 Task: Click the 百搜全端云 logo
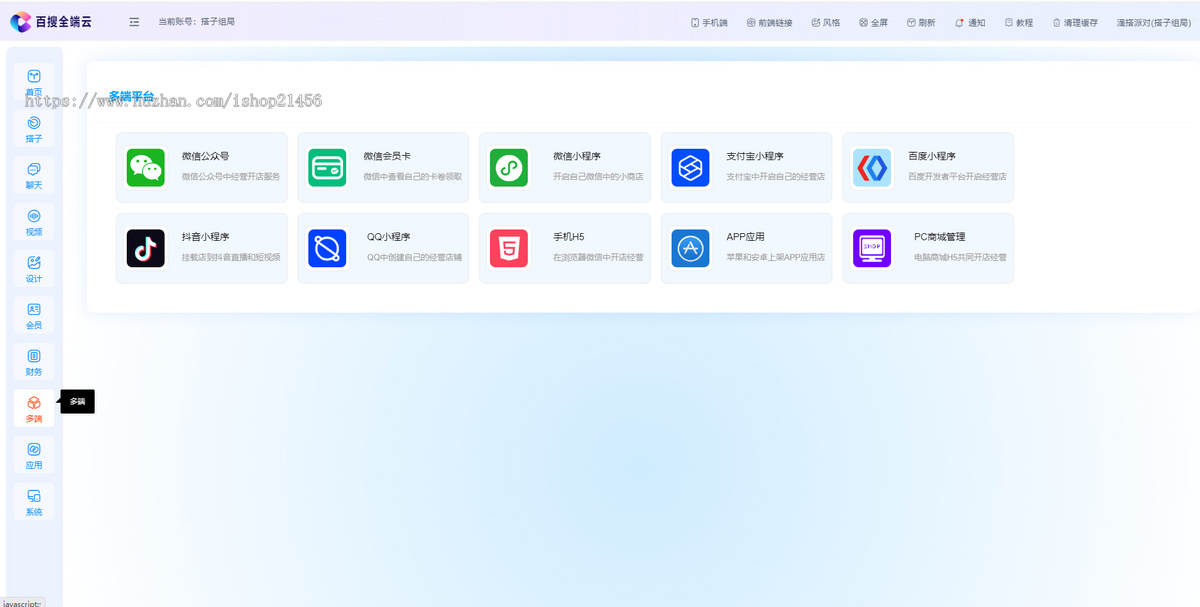pos(51,21)
